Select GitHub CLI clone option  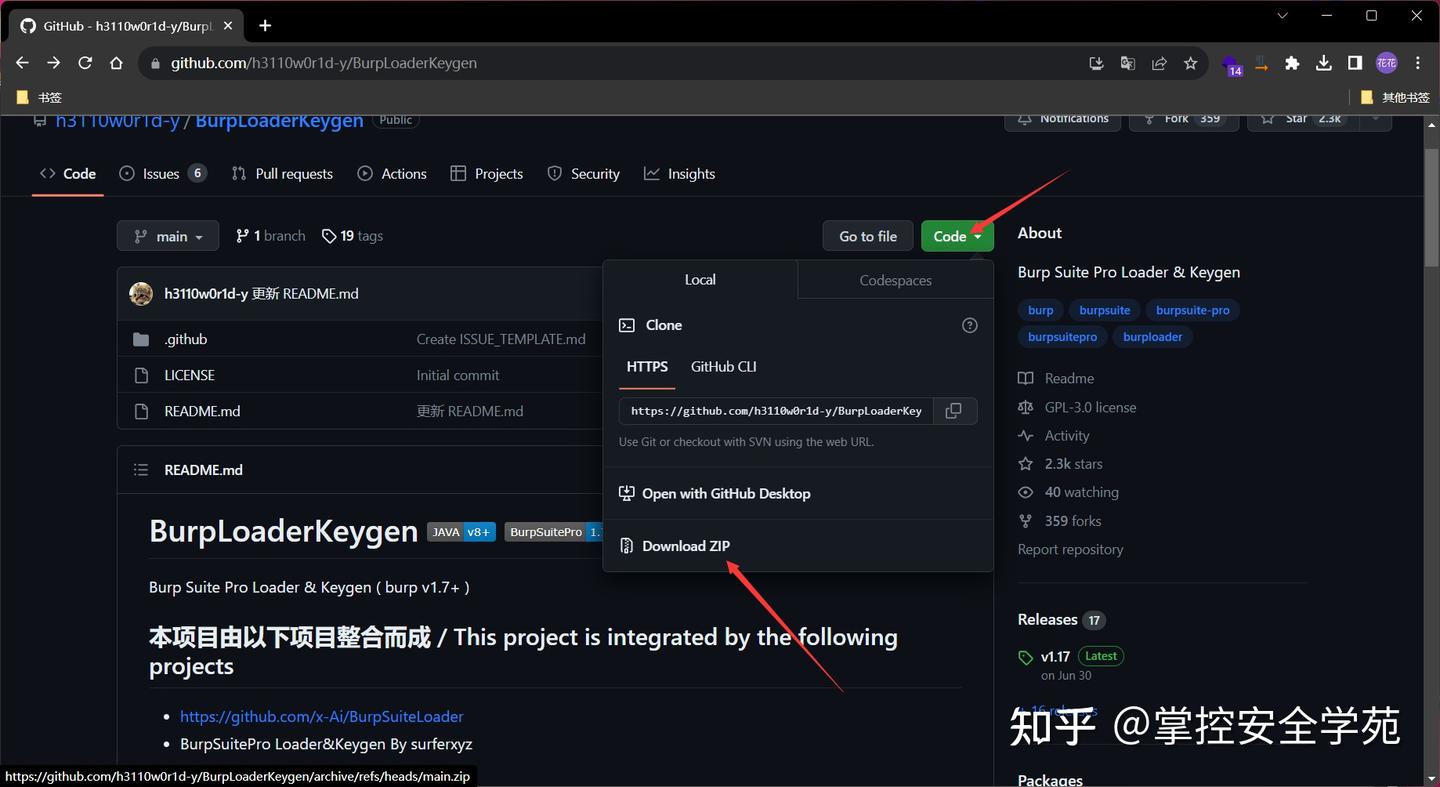(723, 367)
